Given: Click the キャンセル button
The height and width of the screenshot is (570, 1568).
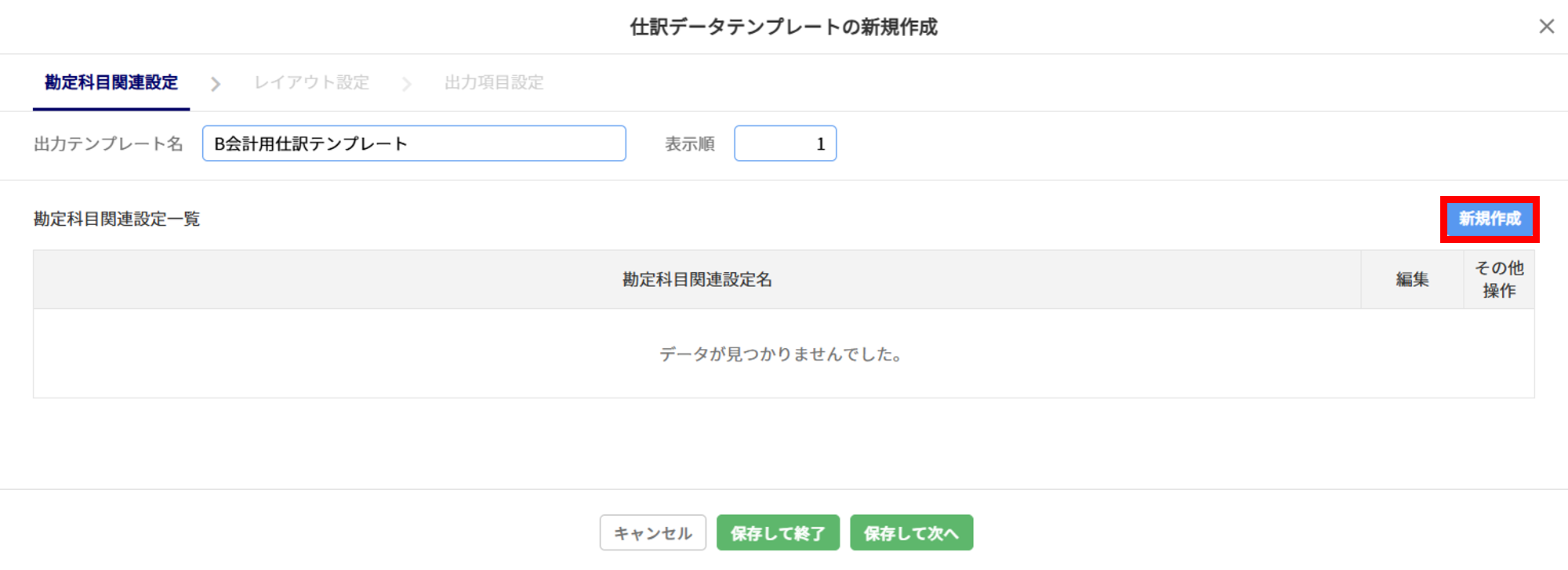Looking at the screenshot, I should pos(652,533).
